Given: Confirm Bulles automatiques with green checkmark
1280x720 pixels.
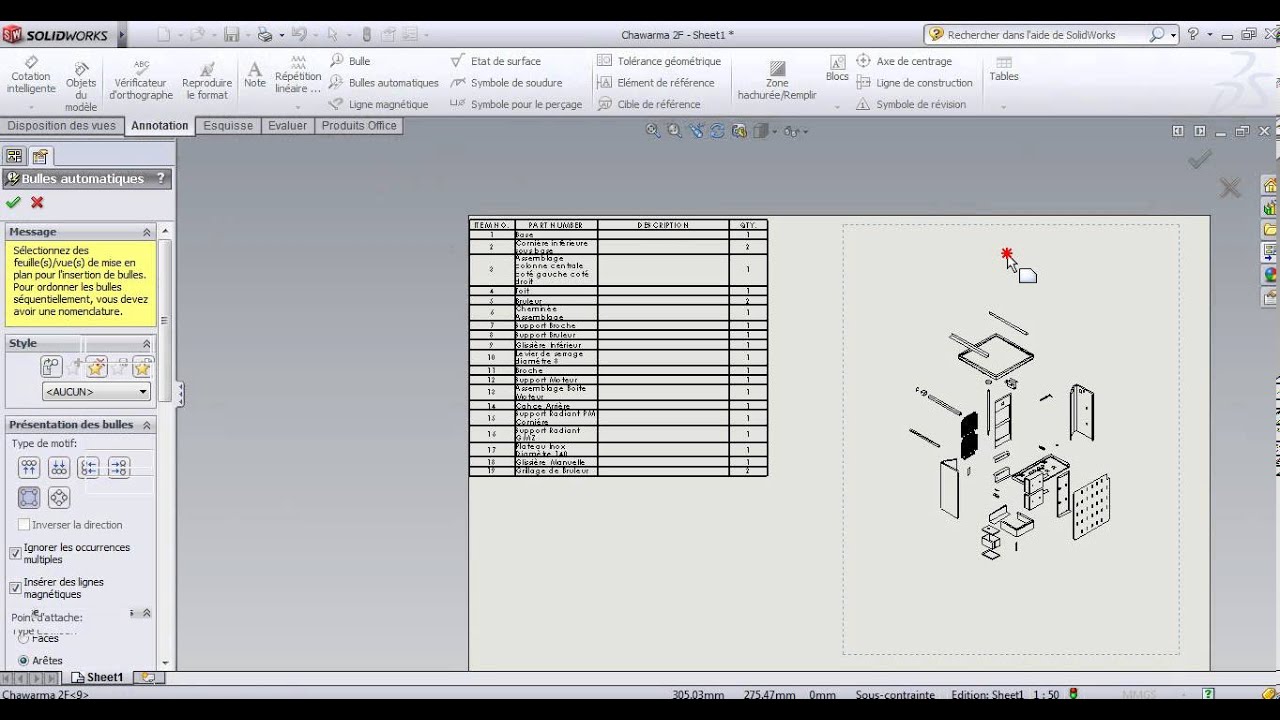Looking at the screenshot, I should [13, 202].
